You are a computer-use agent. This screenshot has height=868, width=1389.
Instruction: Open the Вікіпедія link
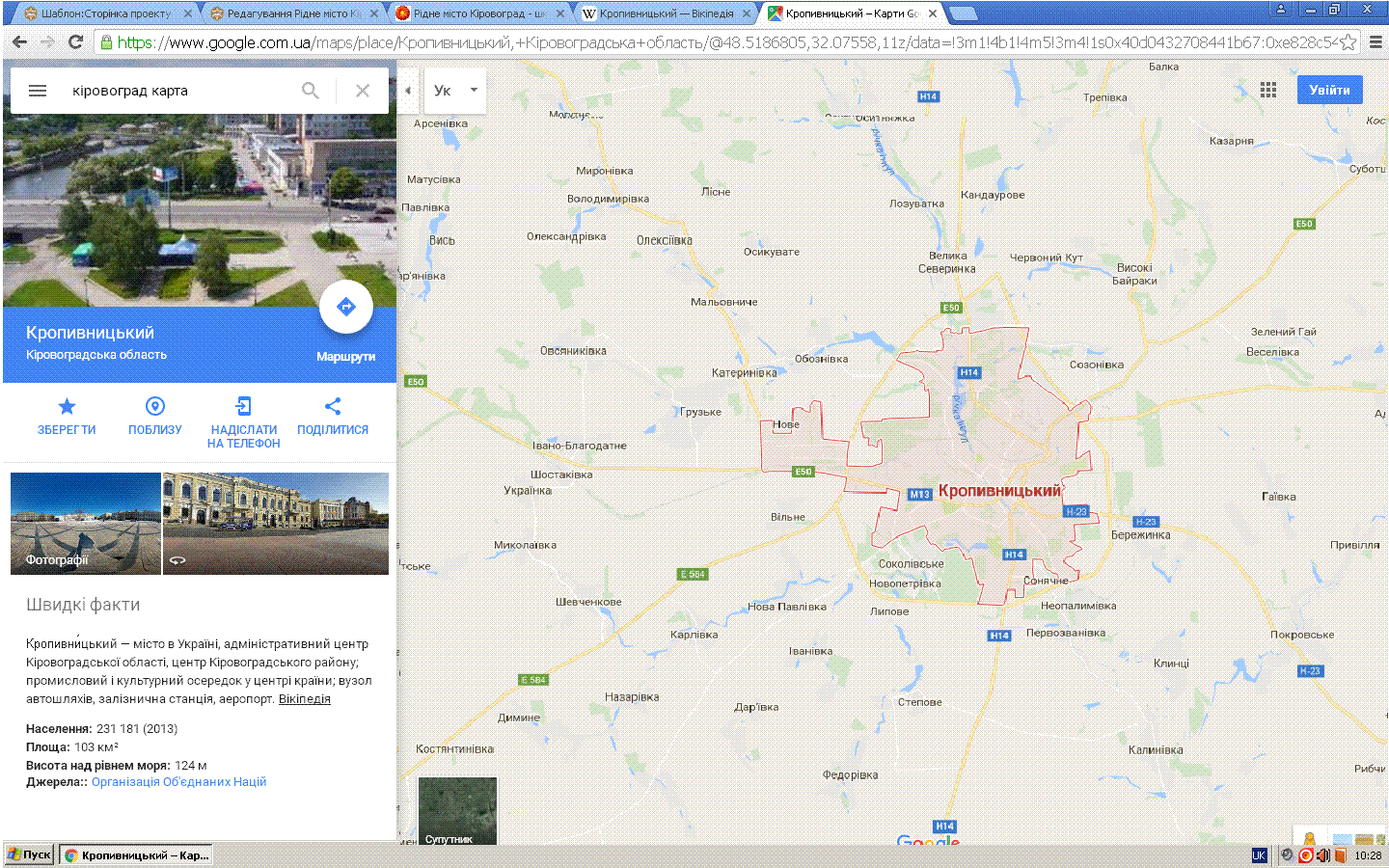click(x=305, y=699)
